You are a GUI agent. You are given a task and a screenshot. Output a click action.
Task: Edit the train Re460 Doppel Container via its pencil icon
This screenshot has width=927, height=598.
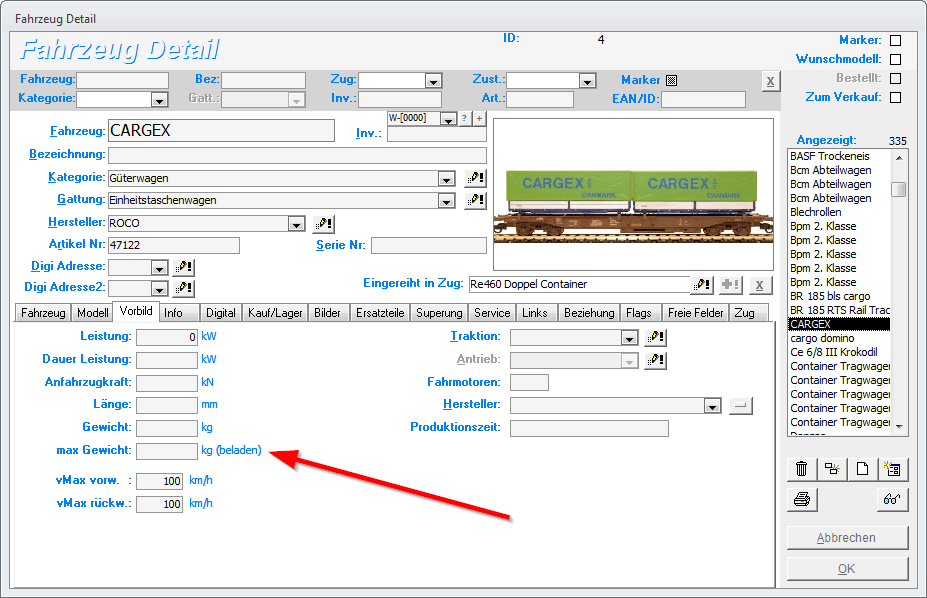(x=702, y=285)
